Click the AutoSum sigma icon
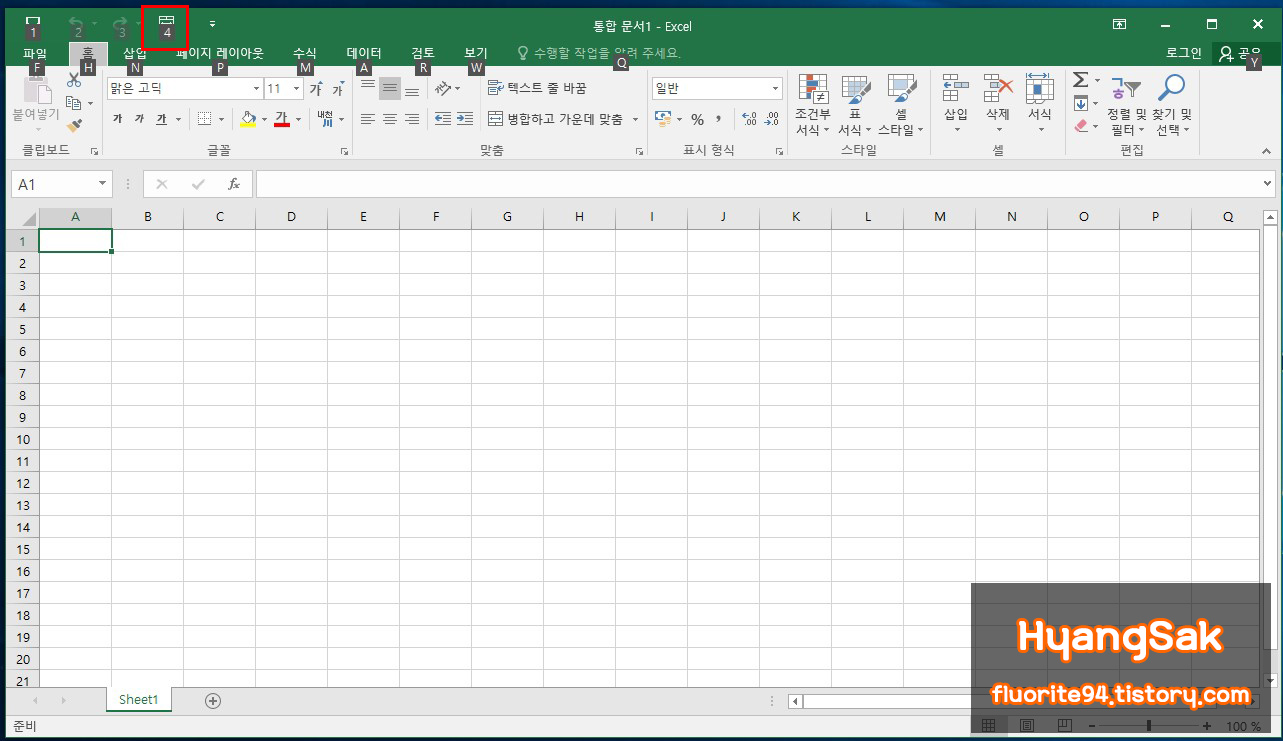Screen dimensions: 1283x741 pyautogui.click(x=1080, y=80)
